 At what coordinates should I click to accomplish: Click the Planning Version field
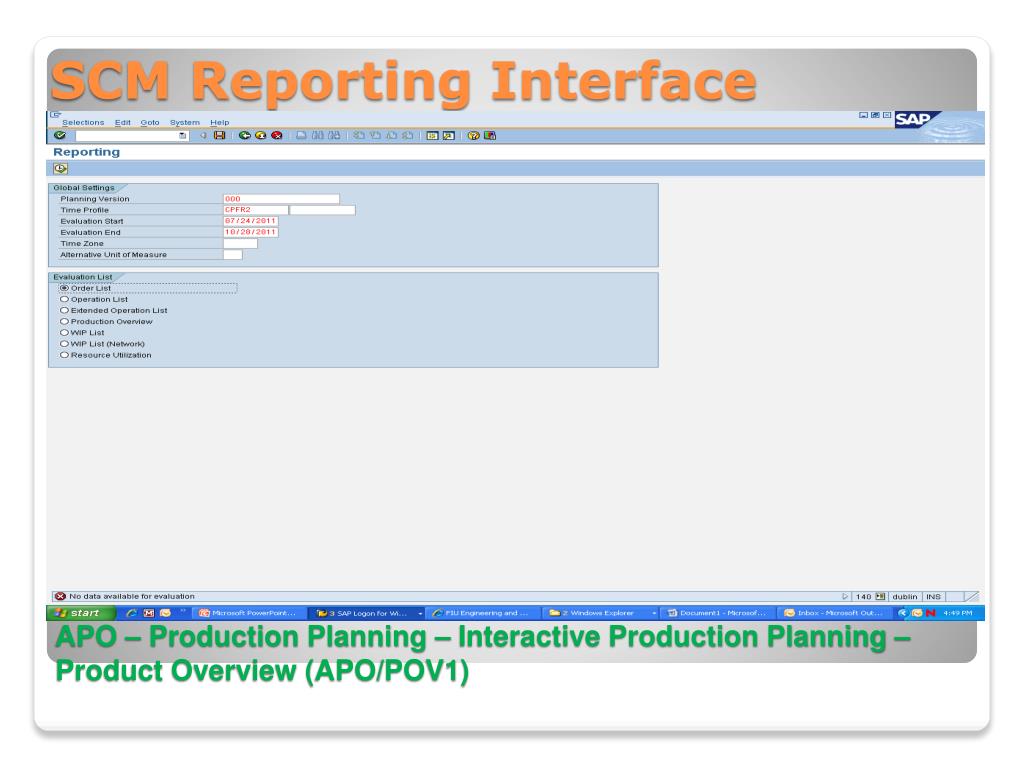tap(281, 199)
